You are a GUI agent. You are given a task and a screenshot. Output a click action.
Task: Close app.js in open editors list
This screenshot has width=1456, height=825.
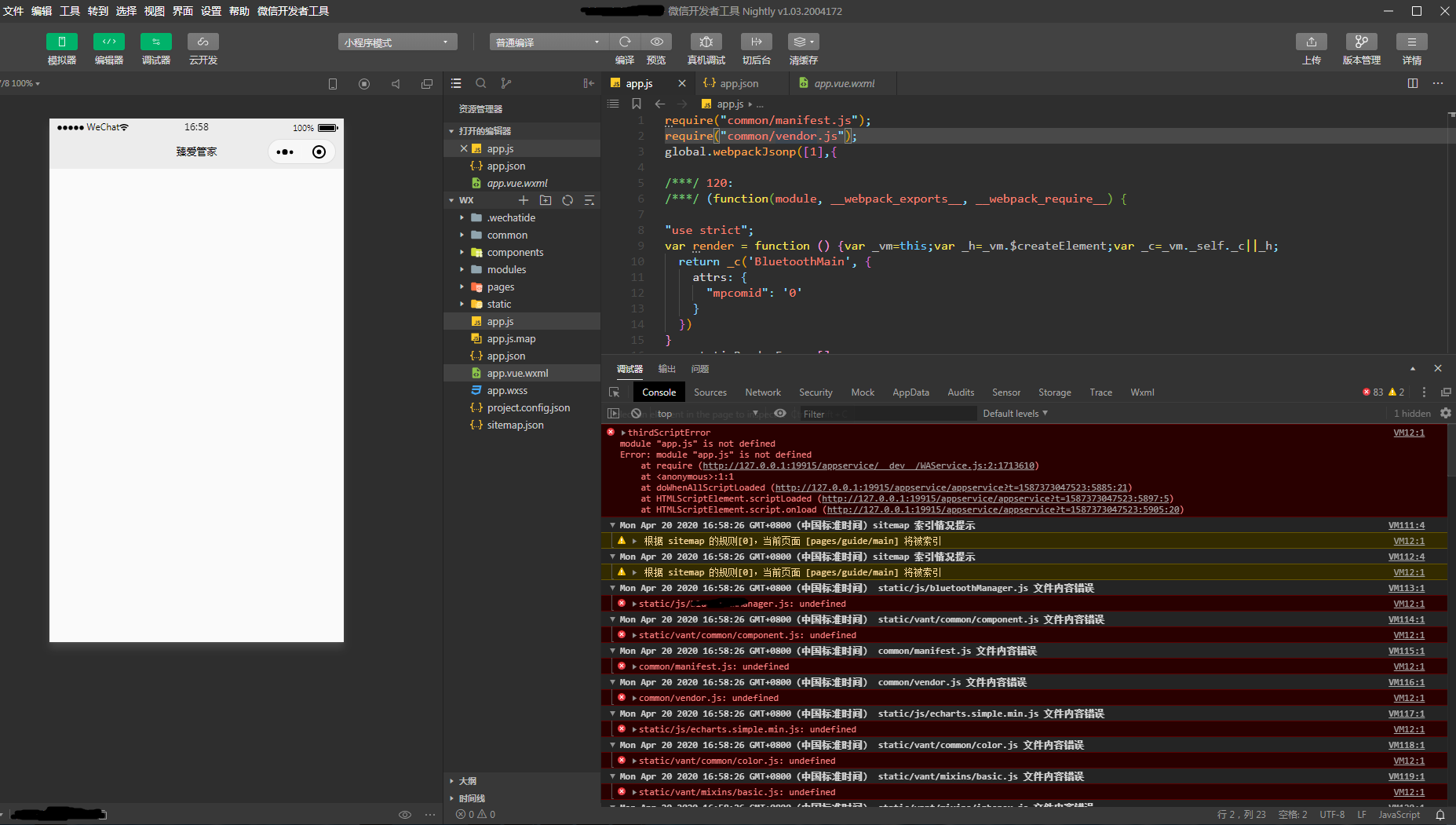point(464,148)
